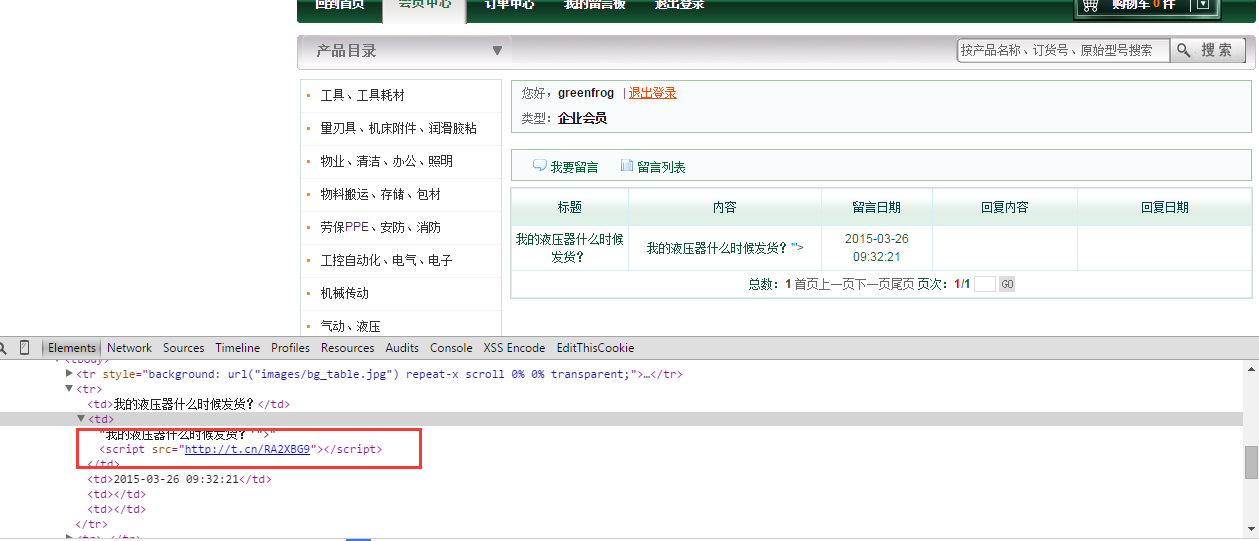
Task: Collapse the highlighted td node arrow
Action: [x=81, y=419]
